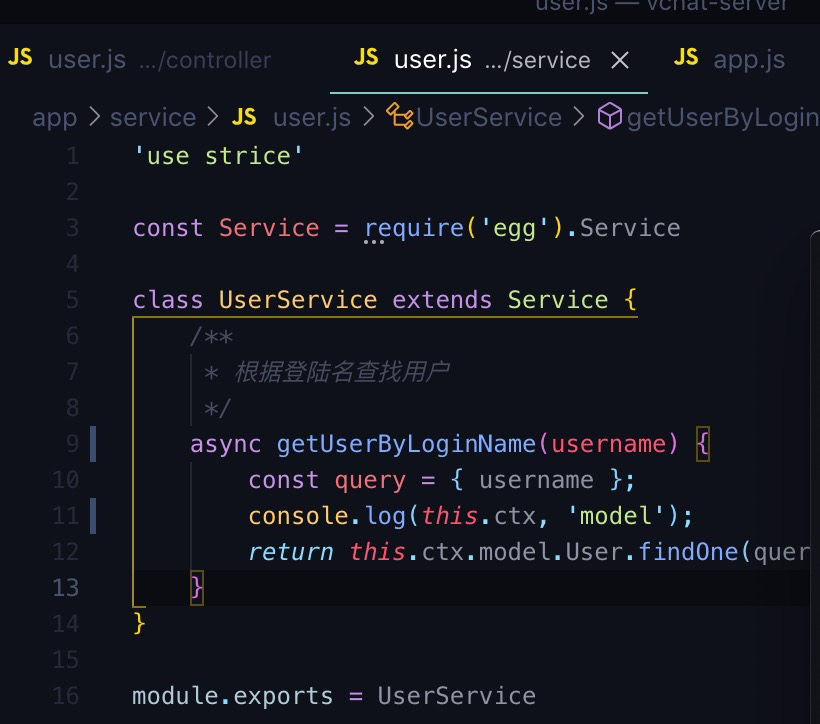Screen dimensions: 820x724
Task: Toggle a breakpoint in the gutter of line 10
Action: [x=40, y=479]
